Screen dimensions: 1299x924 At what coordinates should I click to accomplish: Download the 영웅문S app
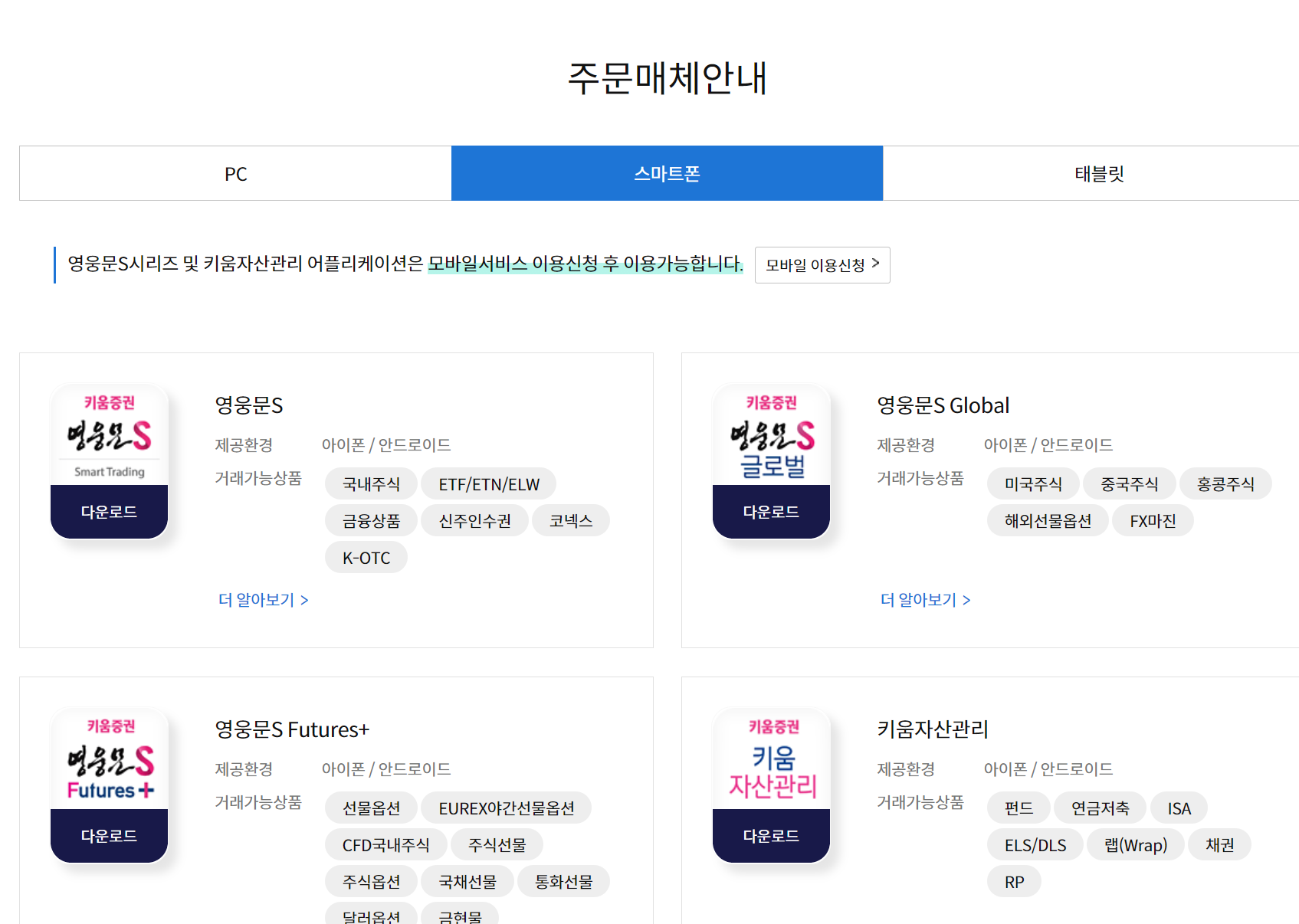(109, 512)
